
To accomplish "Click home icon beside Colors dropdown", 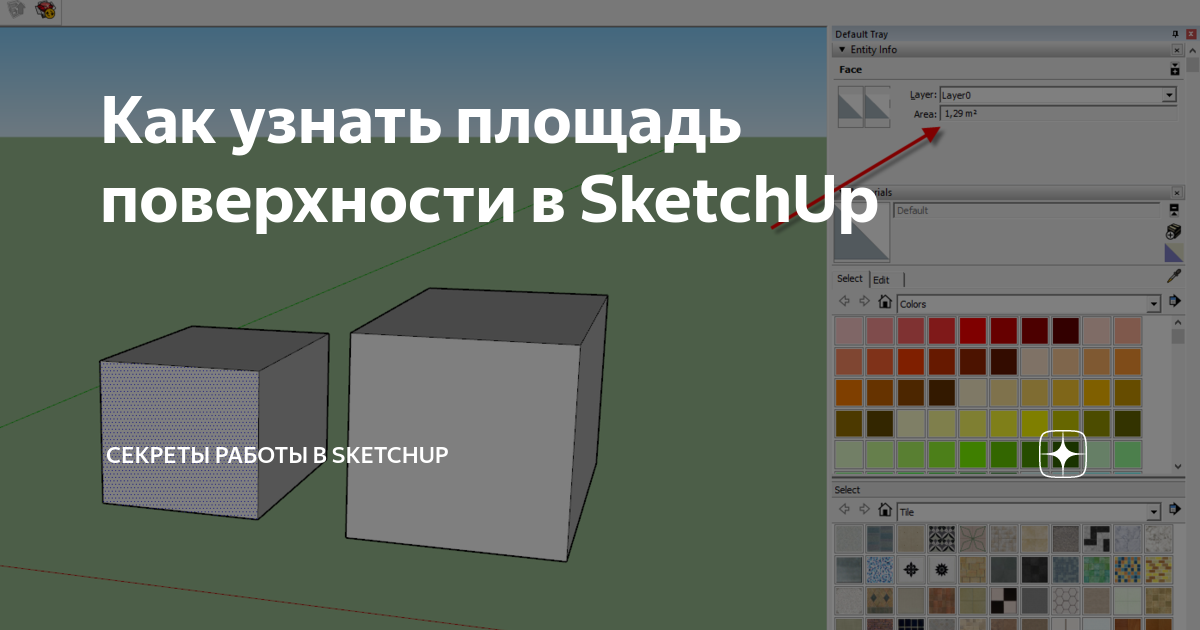I will click(x=884, y=302).
